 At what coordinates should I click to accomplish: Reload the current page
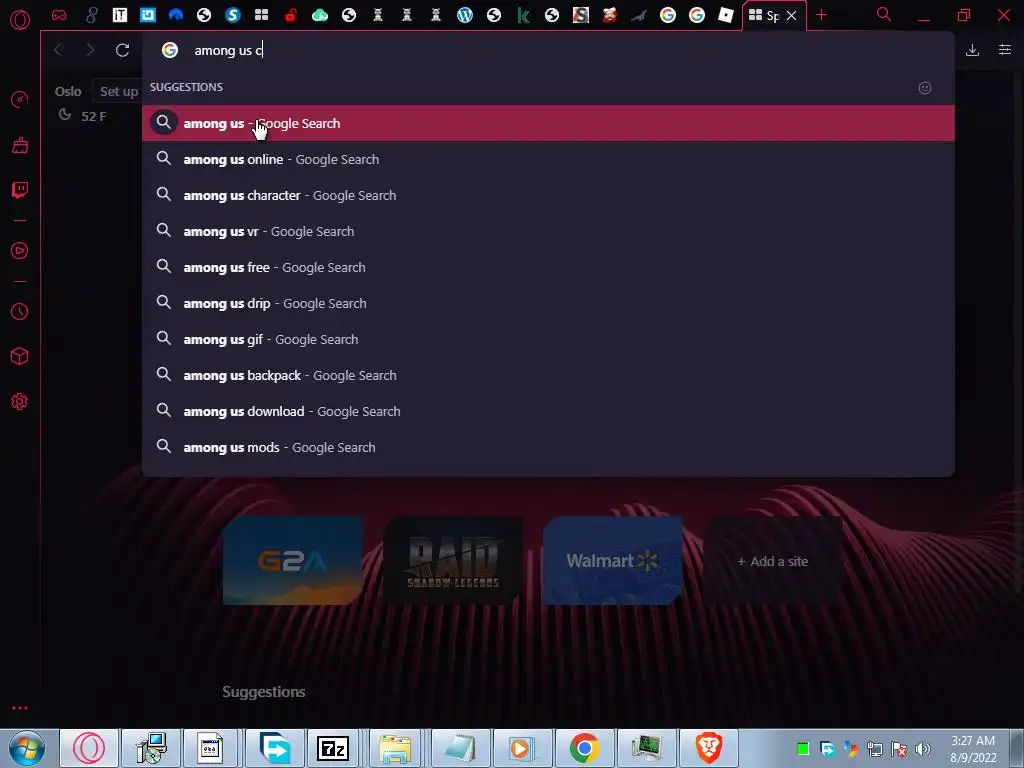pos(122,50)
